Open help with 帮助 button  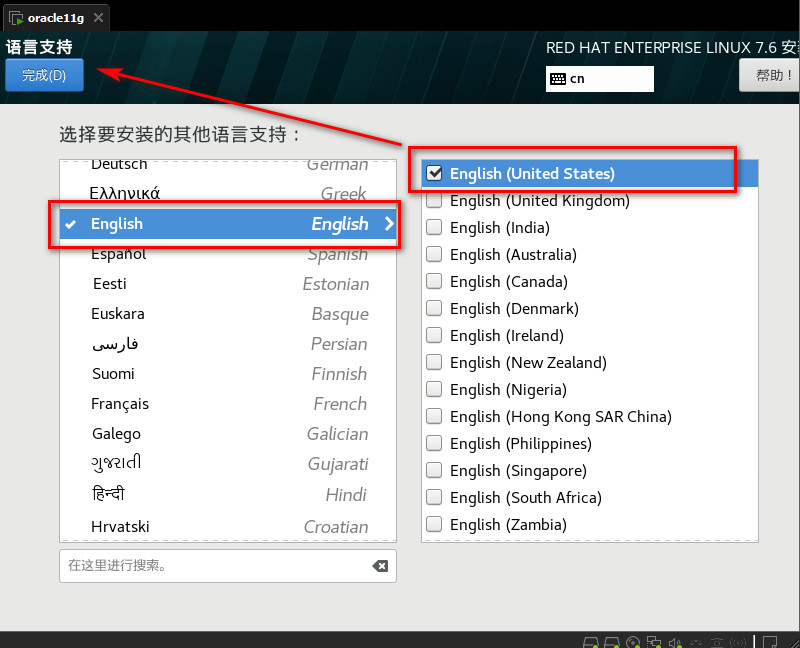[x=772, y=75]
